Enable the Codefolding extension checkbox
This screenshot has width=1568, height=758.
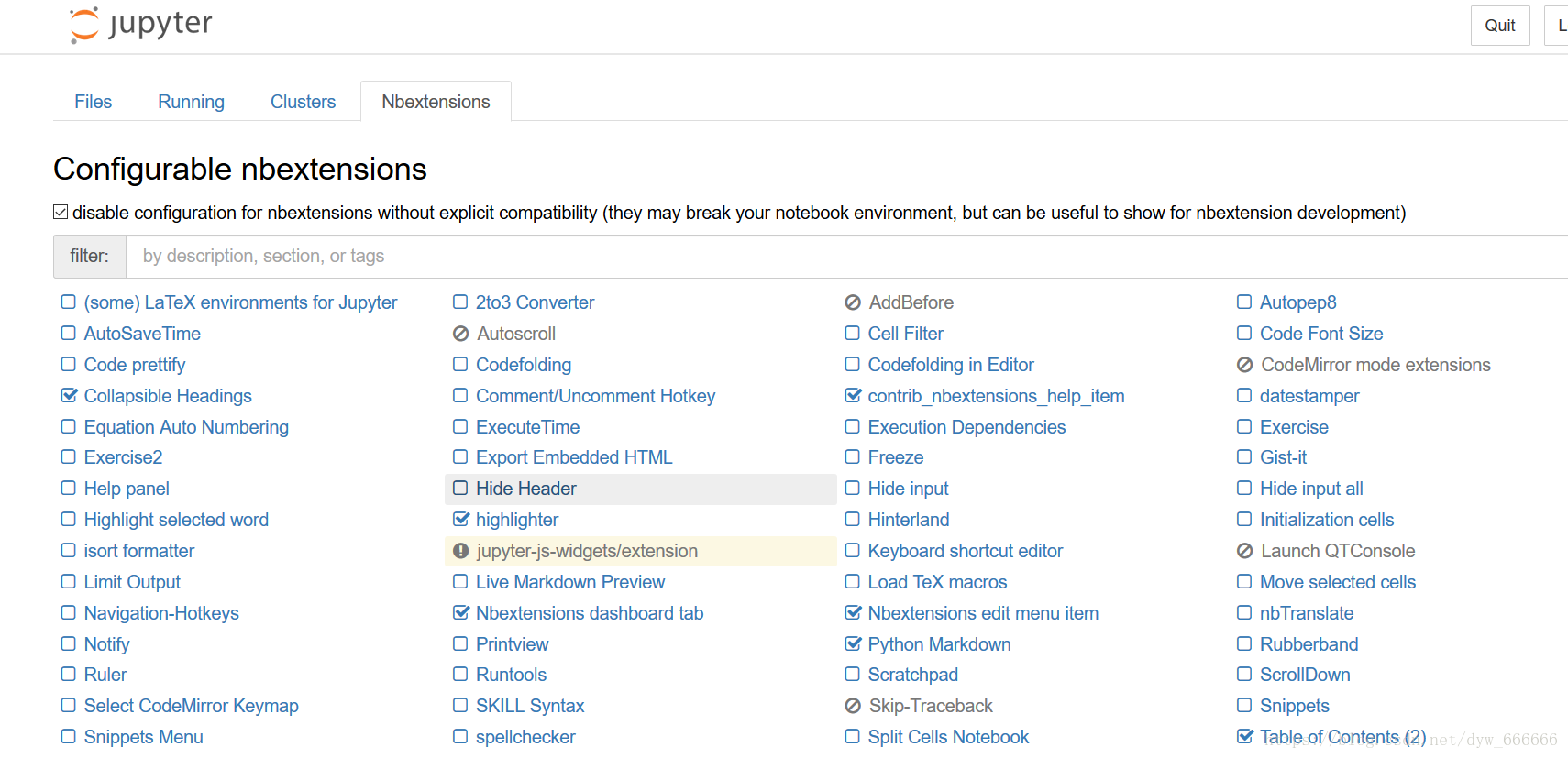pos(460,365)
